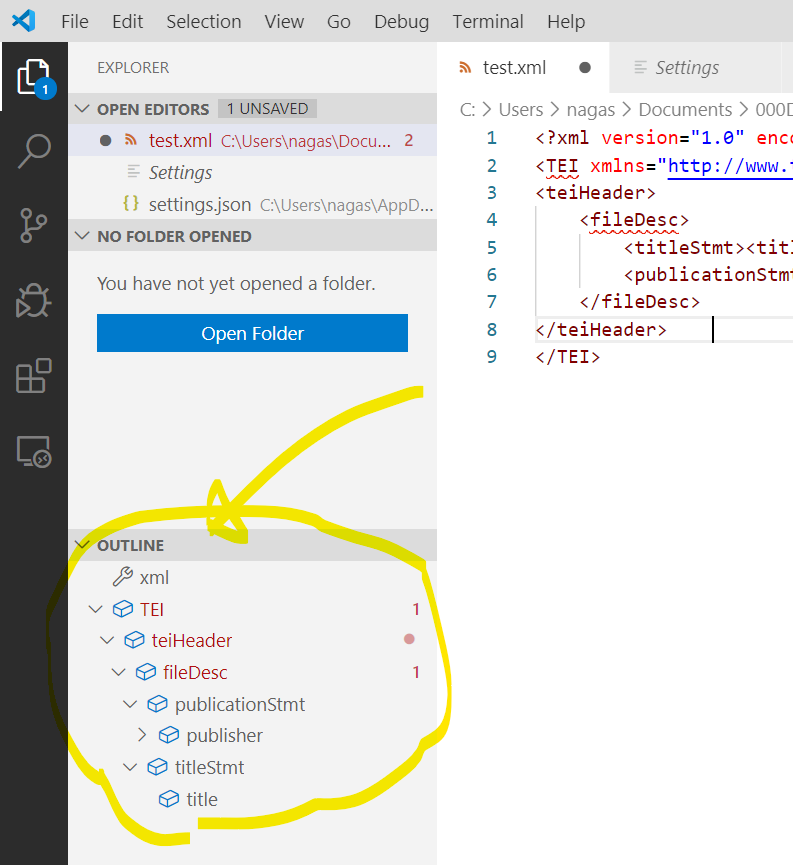Viewport: 793px width, 865px height.
Task: Switch to the test.xml editor tab
Action: pos(524,67)
